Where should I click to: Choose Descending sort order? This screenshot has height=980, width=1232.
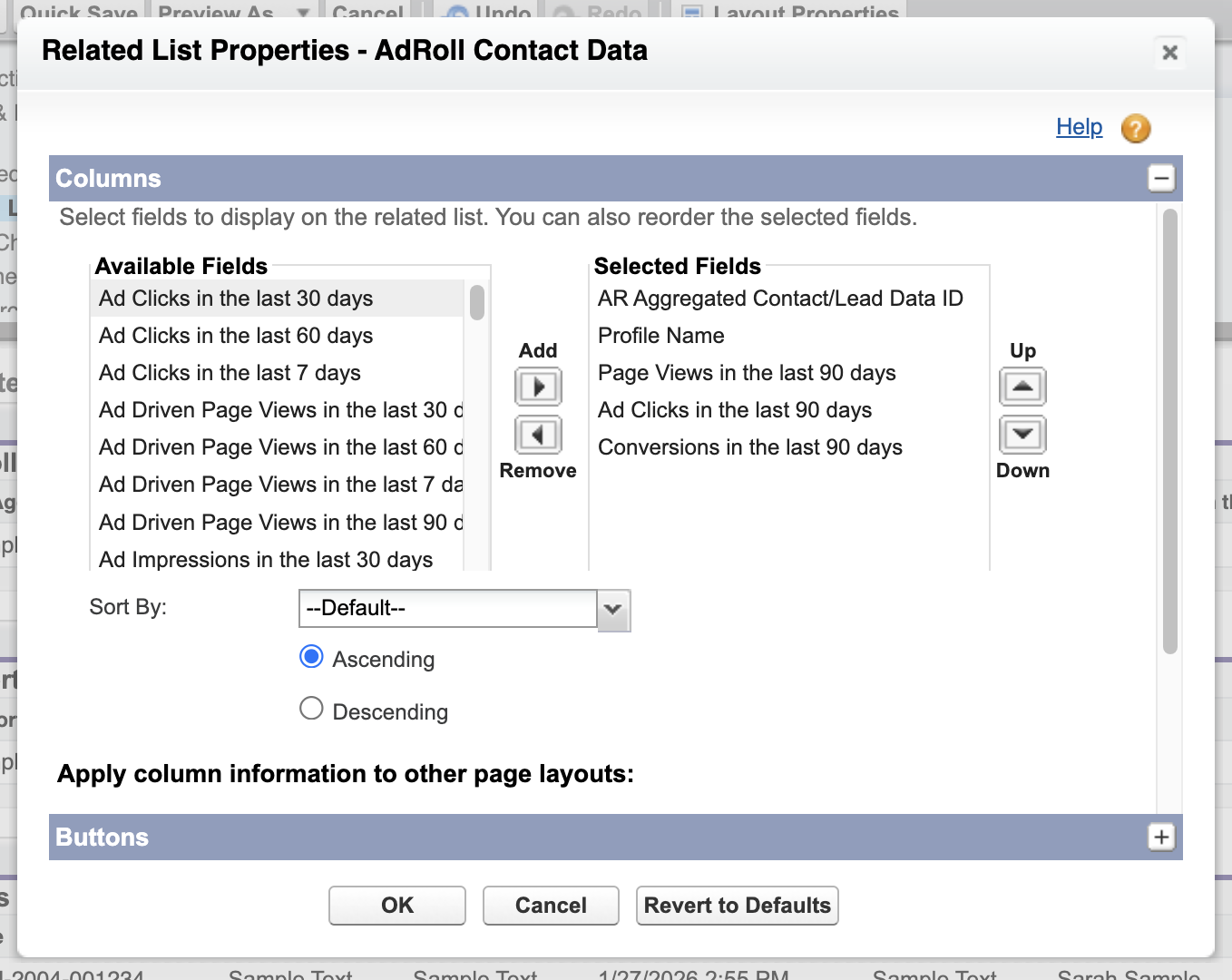(311, 709)
